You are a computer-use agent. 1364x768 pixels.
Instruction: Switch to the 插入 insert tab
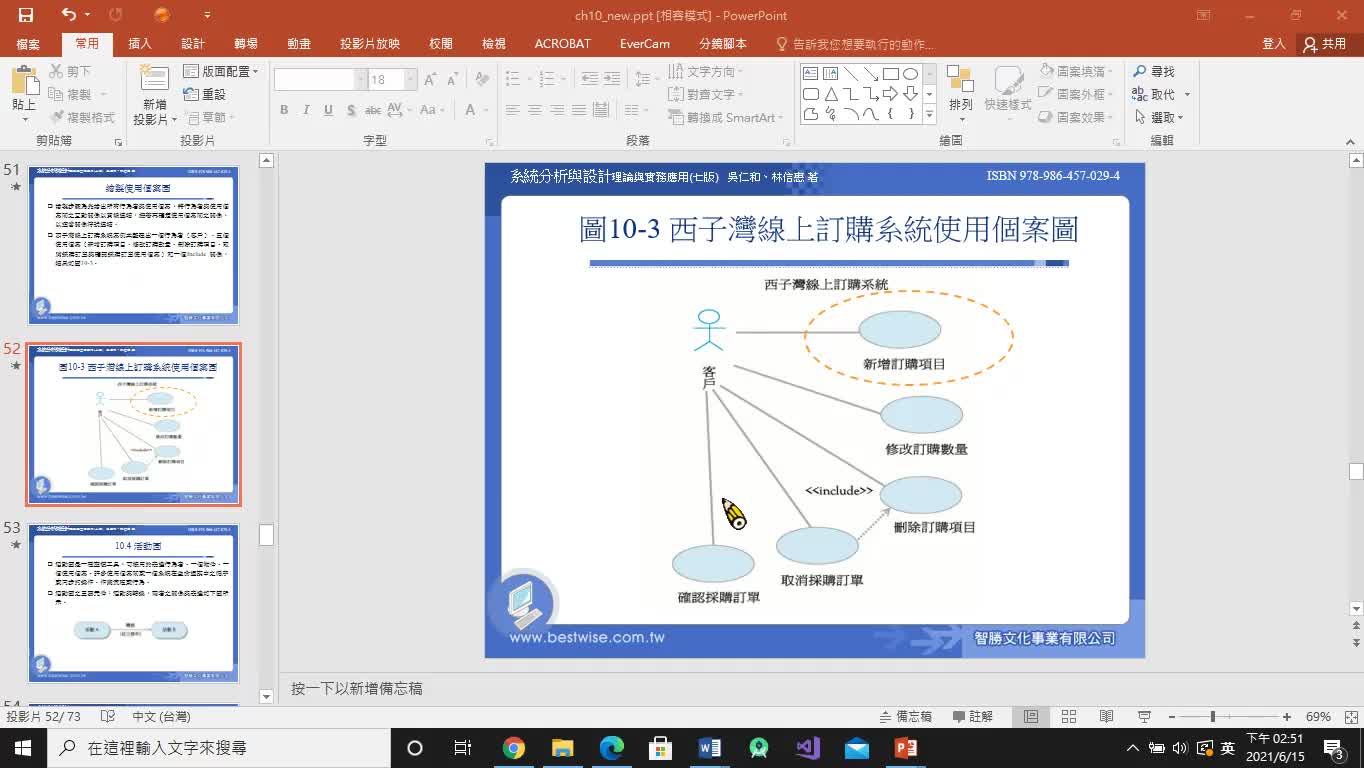pyautogui.click(x=140, y=44)
